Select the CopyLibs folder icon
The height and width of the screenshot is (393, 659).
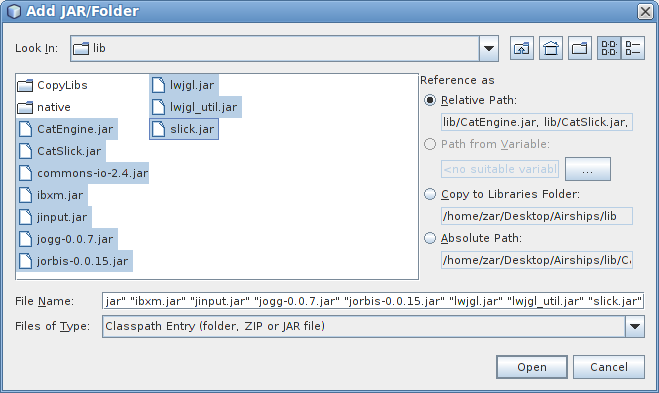pos(25,85)
